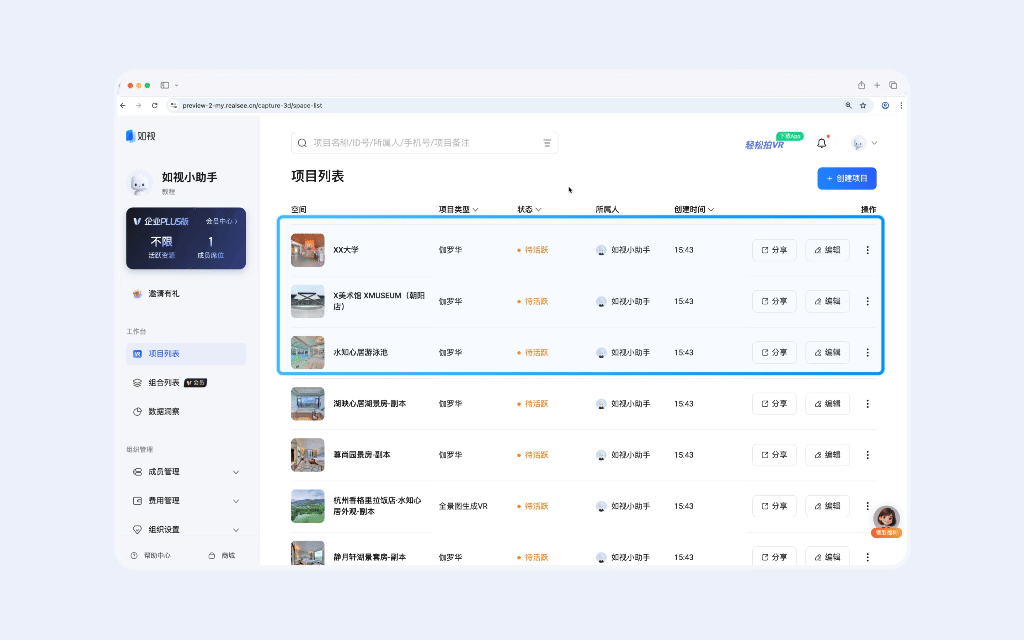The image size is (1024, 640).
Task: Open 会员中心 link on plan card
Action: [221, 221]
